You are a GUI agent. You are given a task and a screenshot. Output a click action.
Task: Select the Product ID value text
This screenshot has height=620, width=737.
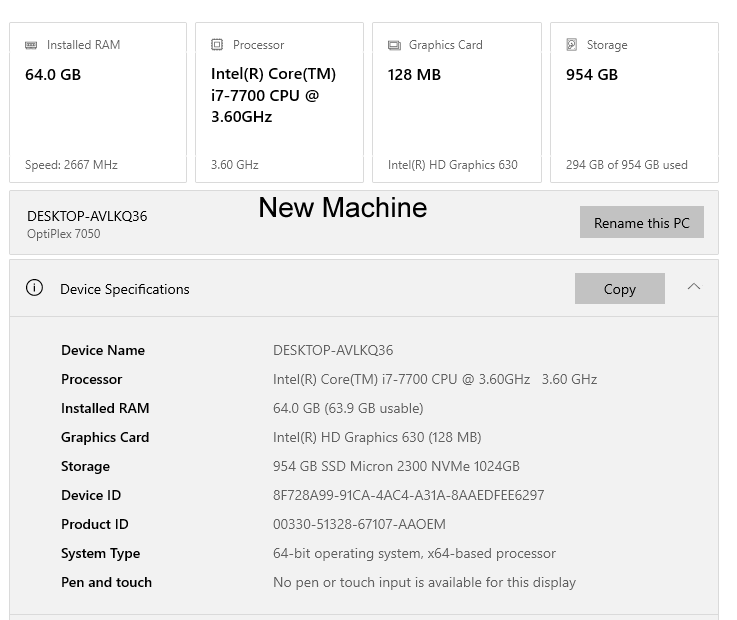tap(359, 524)
